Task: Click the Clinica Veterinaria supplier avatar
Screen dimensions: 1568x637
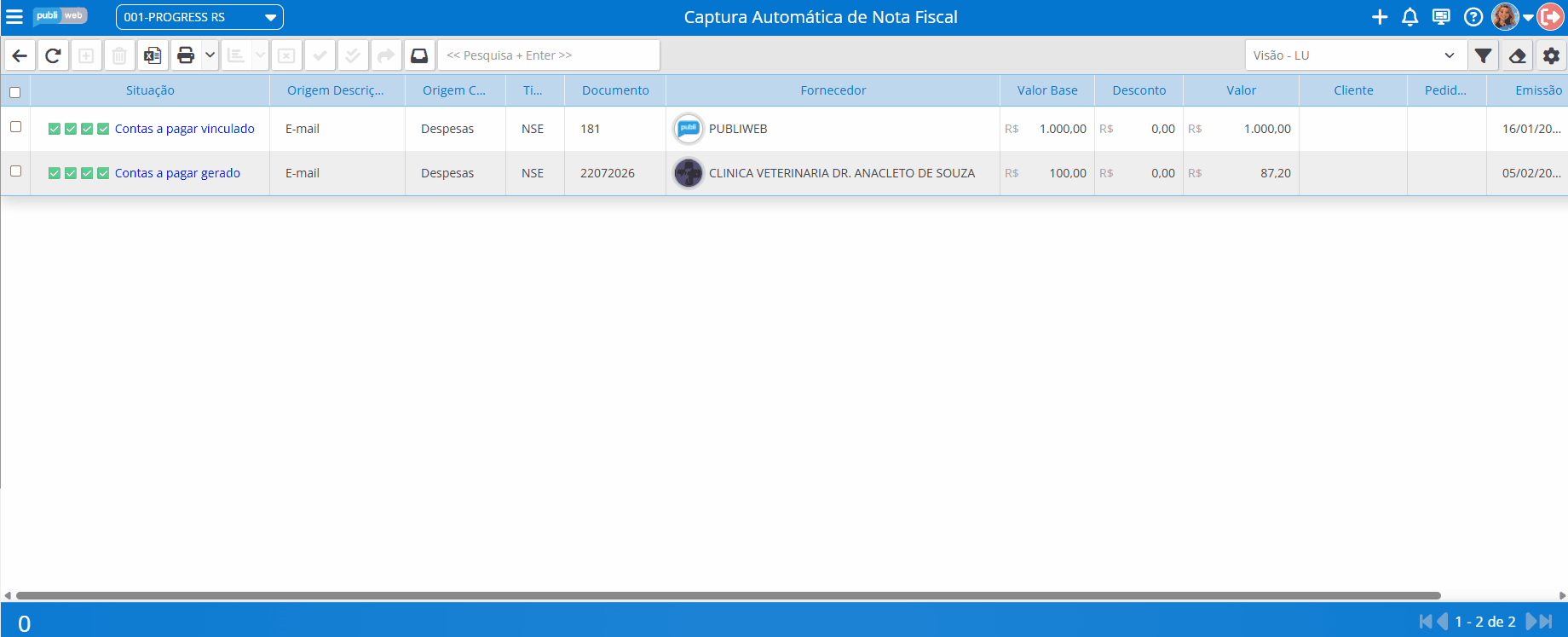Action: pos(689,173)
